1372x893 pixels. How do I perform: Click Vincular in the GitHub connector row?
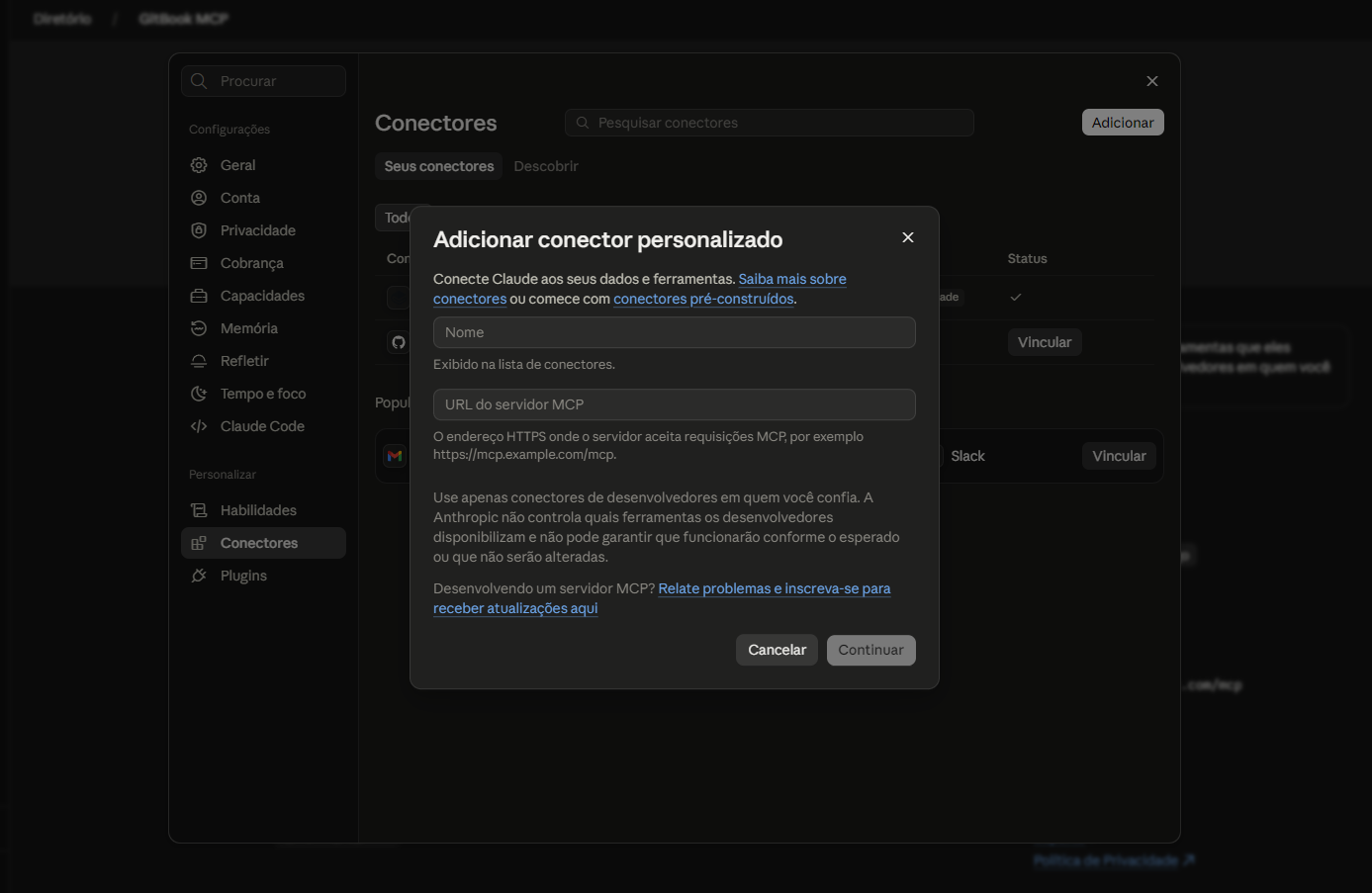[1045, 342]
